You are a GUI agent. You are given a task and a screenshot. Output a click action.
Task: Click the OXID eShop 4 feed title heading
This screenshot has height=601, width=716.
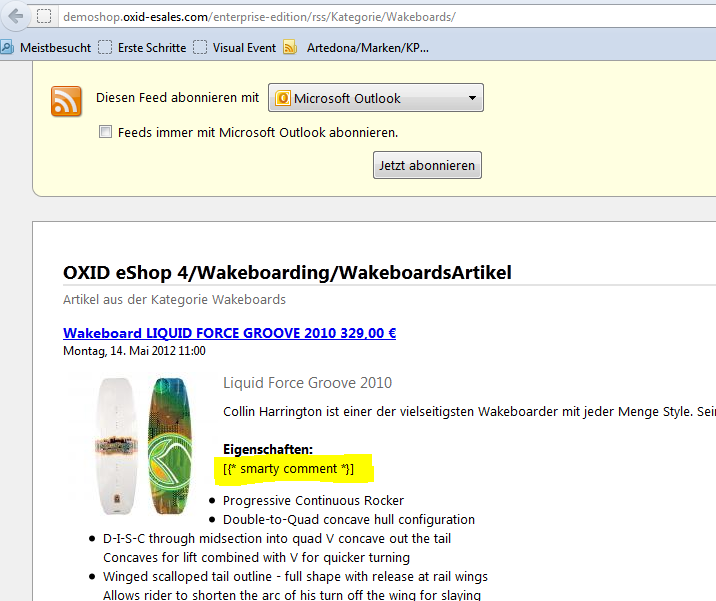(x=288, y=273)
